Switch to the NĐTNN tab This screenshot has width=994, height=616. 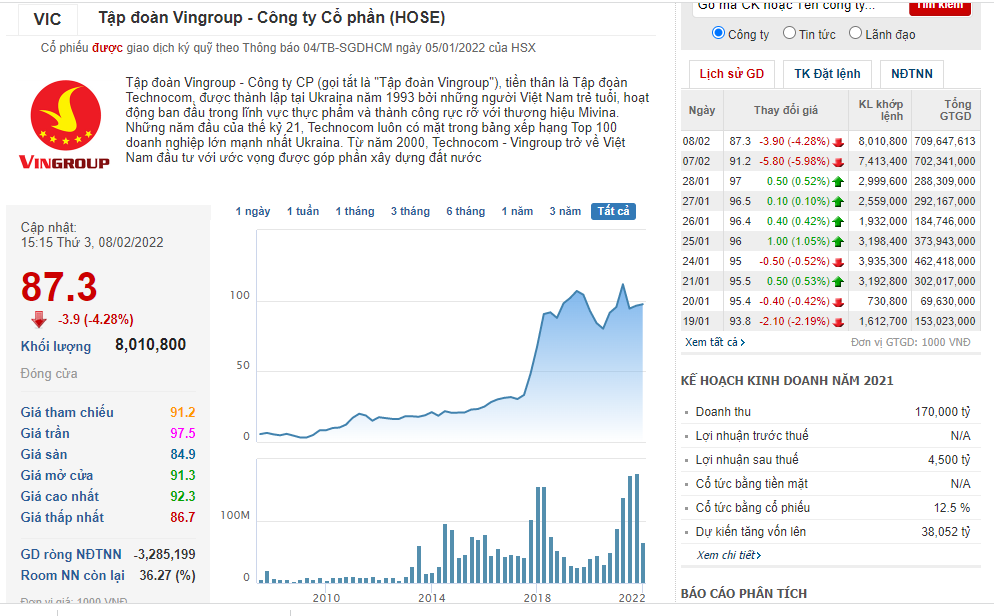tap(912, 74)
